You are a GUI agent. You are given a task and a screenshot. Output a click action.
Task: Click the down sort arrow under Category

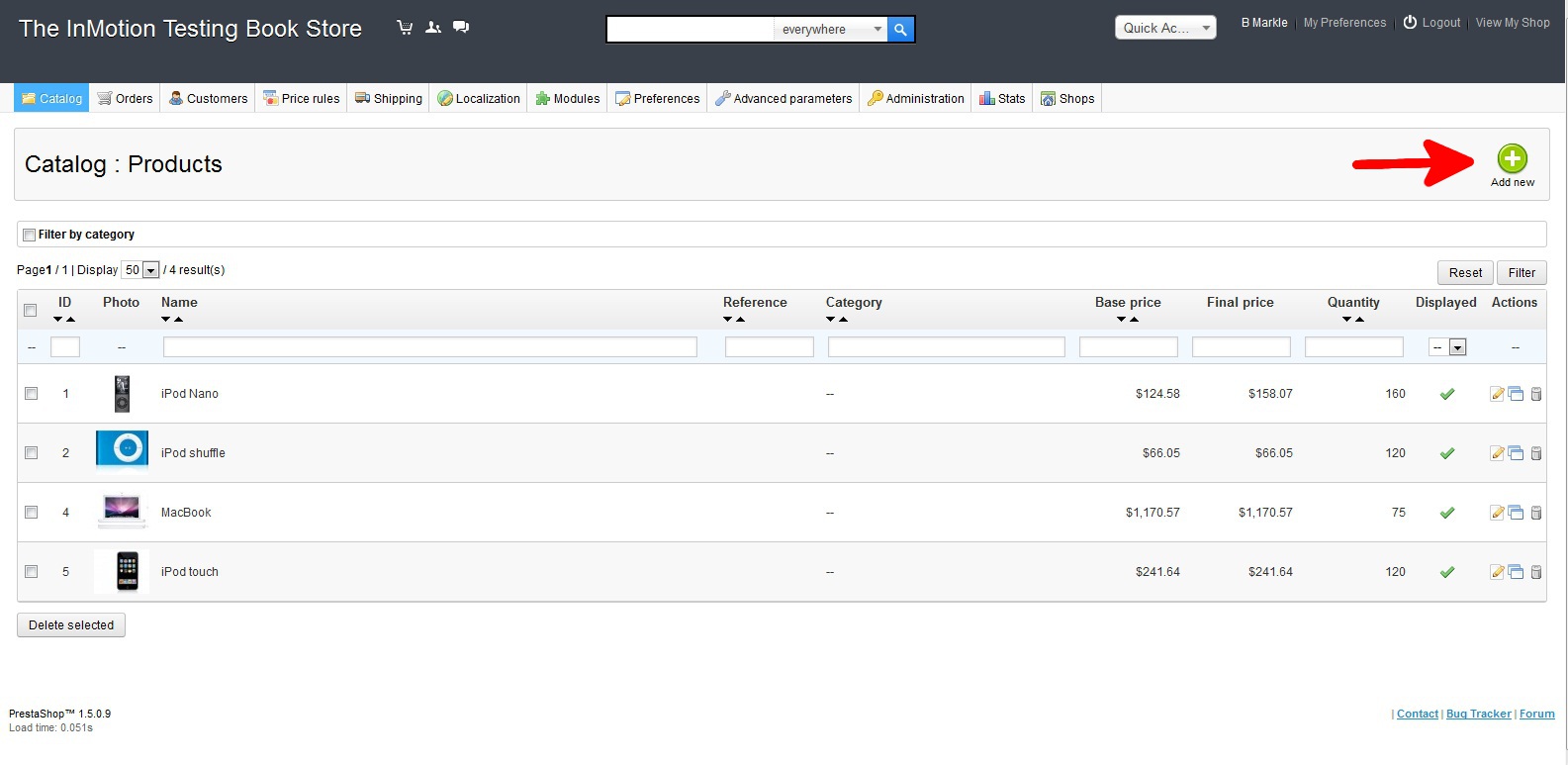tap(831, 320)
